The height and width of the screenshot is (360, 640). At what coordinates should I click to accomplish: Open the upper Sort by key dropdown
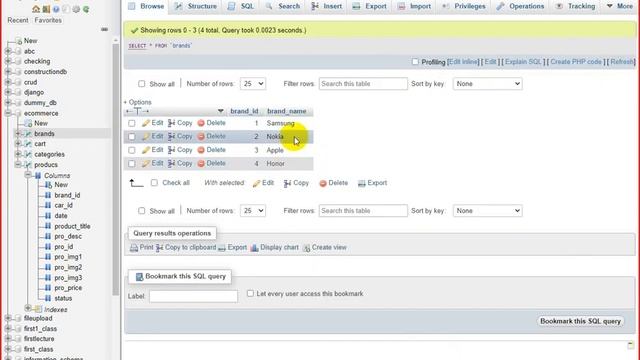pos(487,84)
